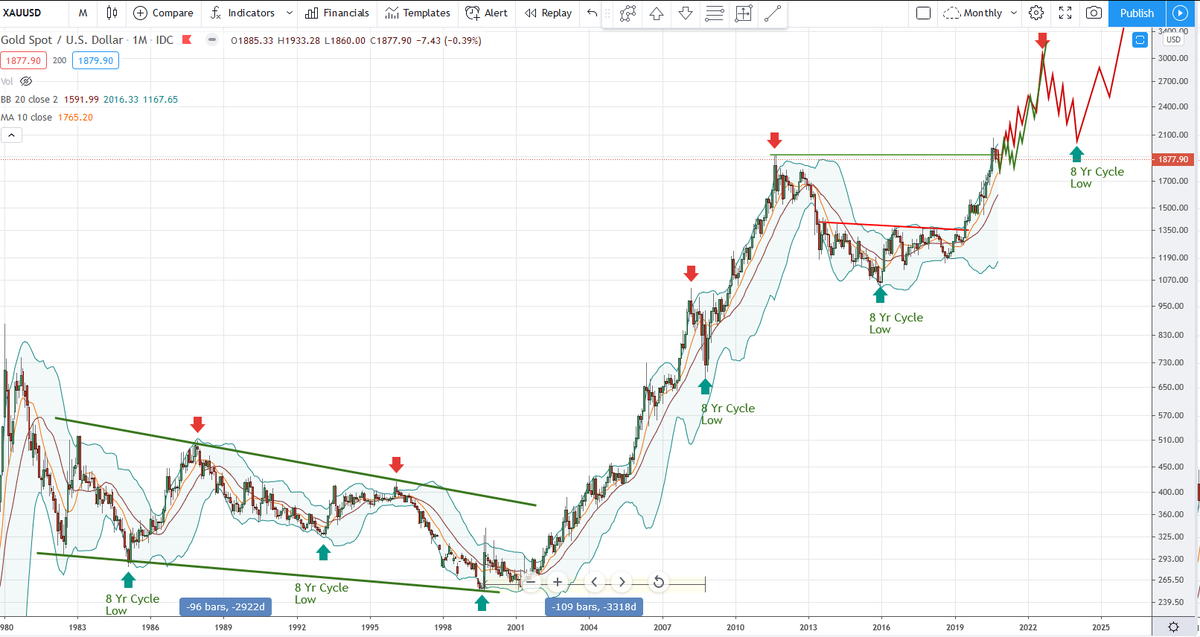Enter fullscreen mode

point(1065,13)
